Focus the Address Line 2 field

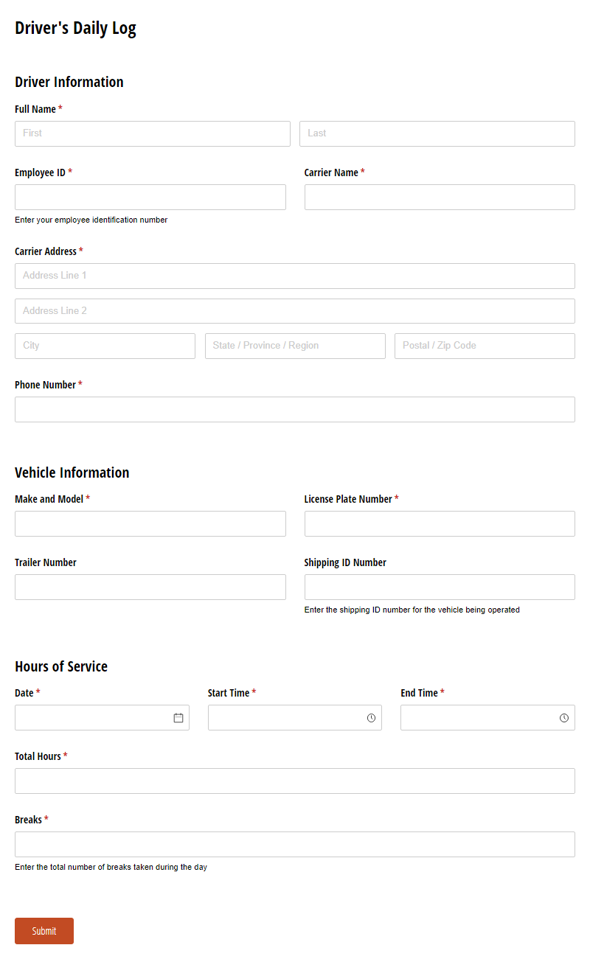pos(295,311)
